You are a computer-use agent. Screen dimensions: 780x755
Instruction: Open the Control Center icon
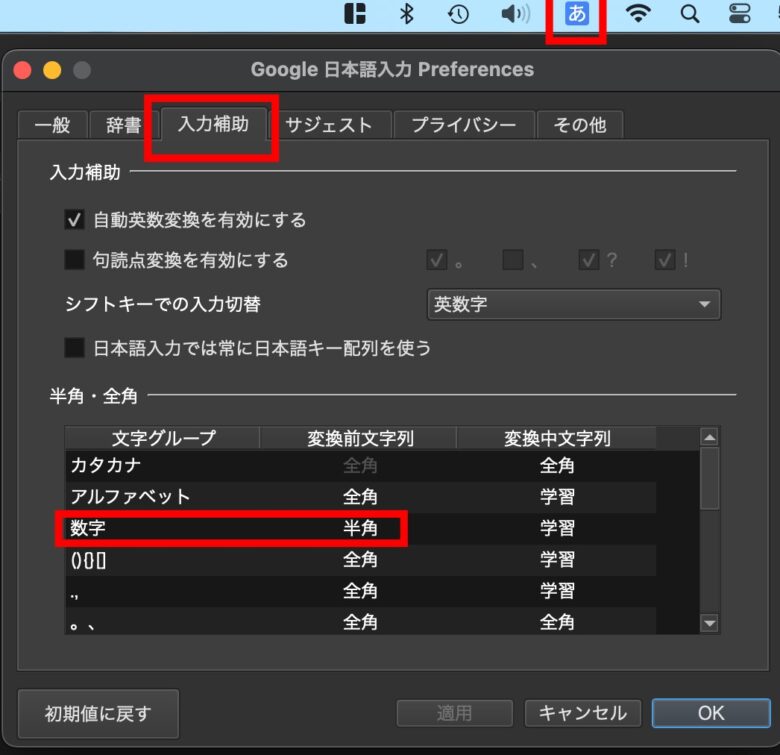tap(740, 13)
